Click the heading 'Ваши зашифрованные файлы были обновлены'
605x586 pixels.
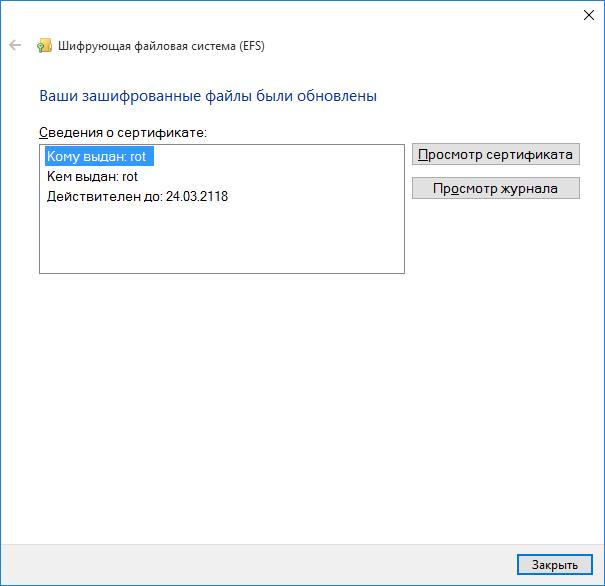tap(208, 96)
